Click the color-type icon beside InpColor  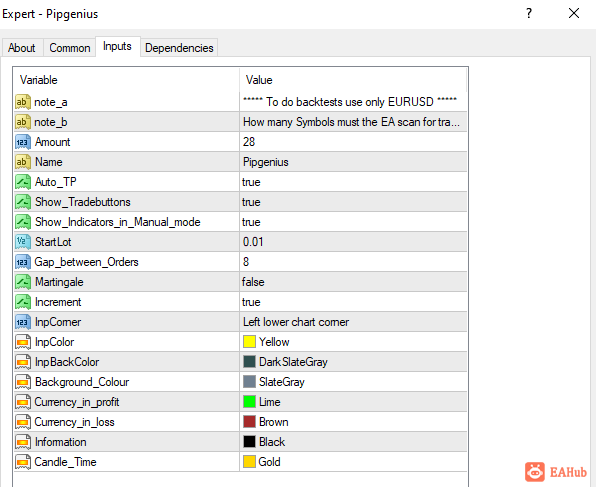pyautogui.click(x=23, y=342)
